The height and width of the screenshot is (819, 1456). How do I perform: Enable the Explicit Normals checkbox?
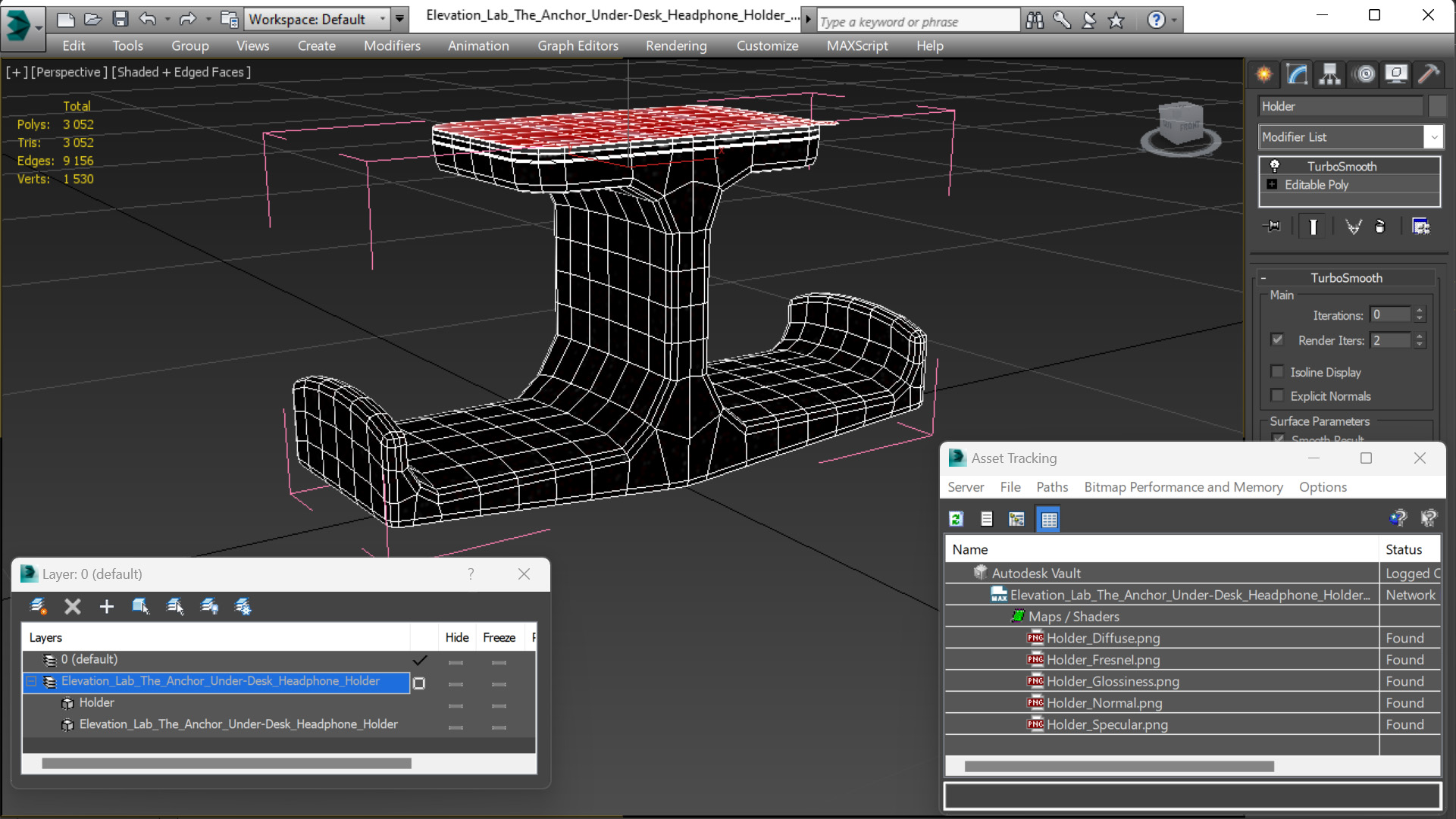point(1277,395)
